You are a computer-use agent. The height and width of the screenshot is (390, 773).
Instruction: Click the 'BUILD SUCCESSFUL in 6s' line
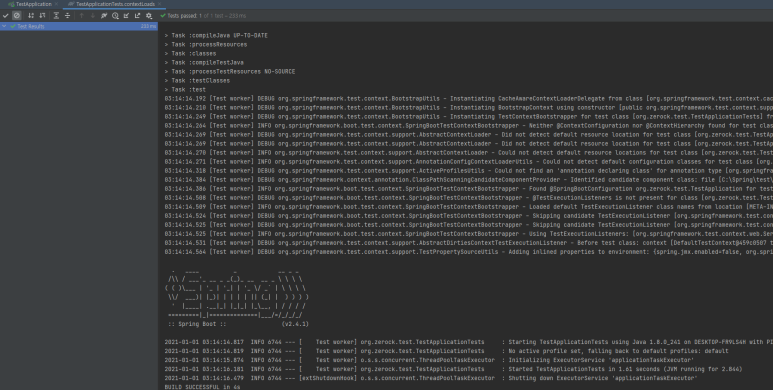(202, 387)
